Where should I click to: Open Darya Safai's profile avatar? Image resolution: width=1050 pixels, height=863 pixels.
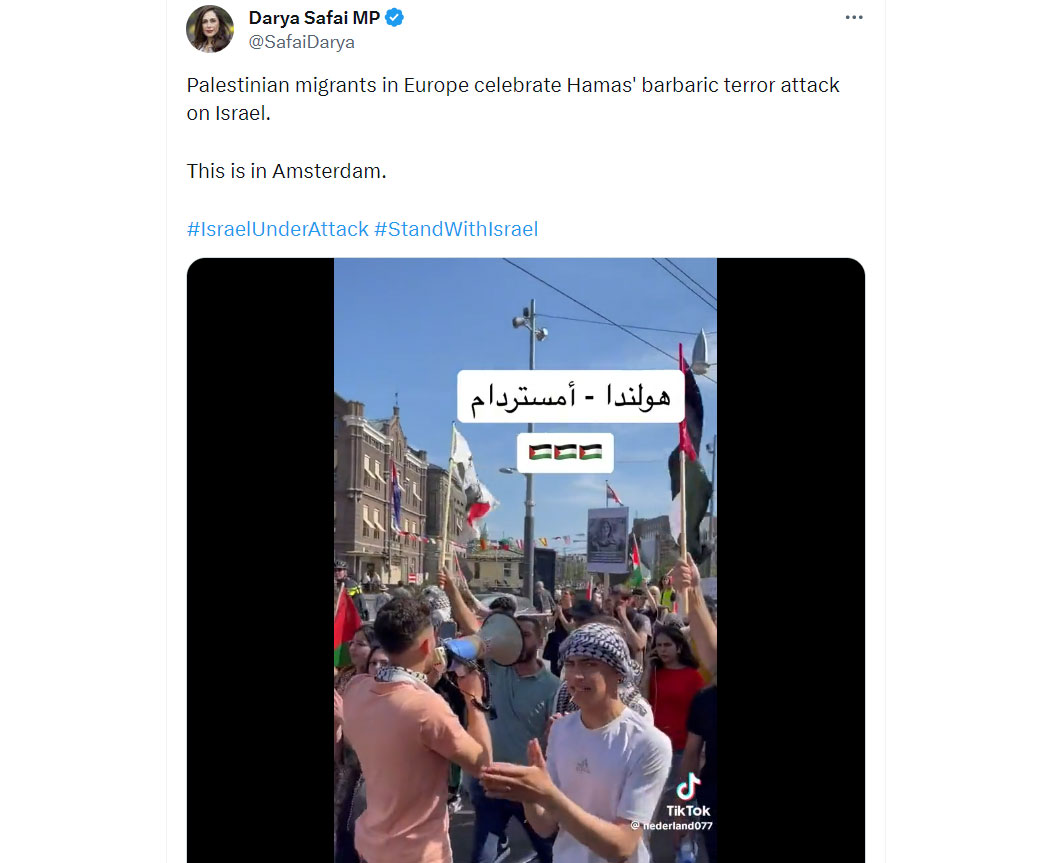tap(210, 29)
